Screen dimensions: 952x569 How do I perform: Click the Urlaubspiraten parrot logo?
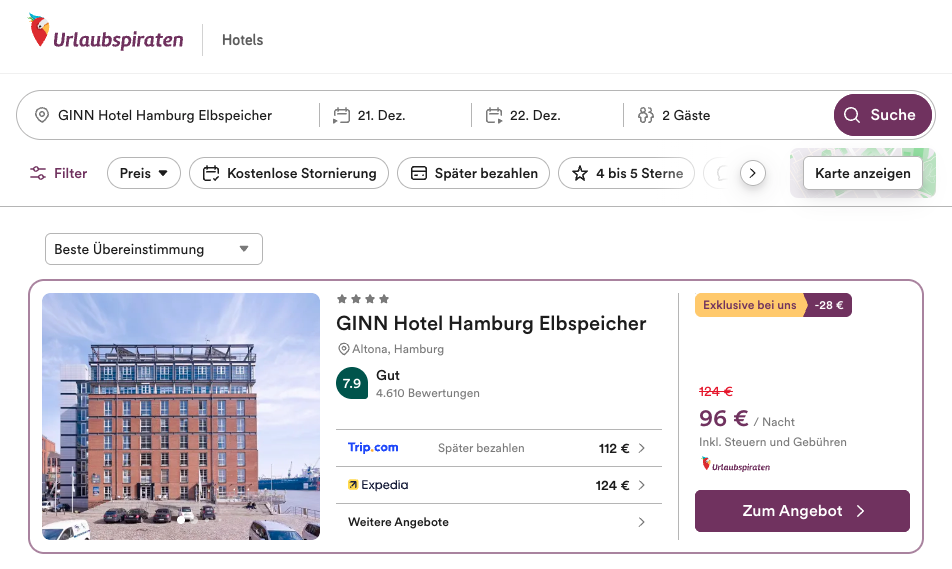40,32
